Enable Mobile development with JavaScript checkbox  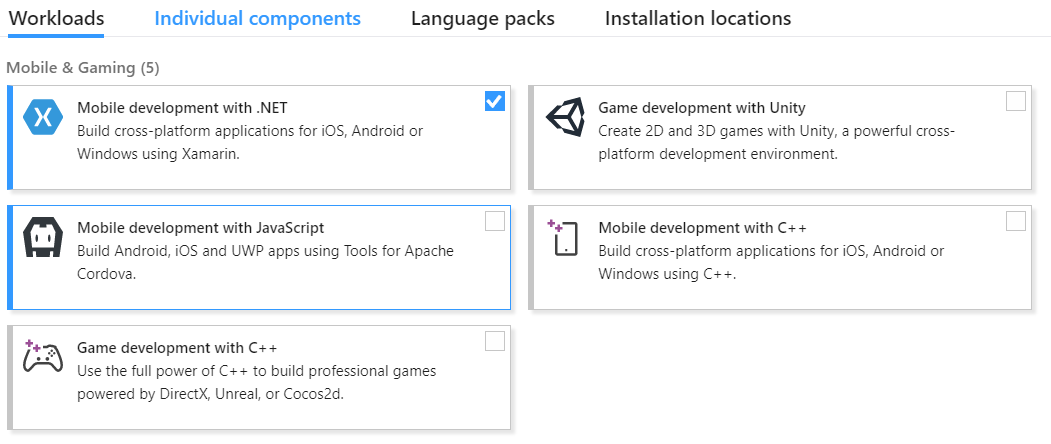tap(495, 221)
